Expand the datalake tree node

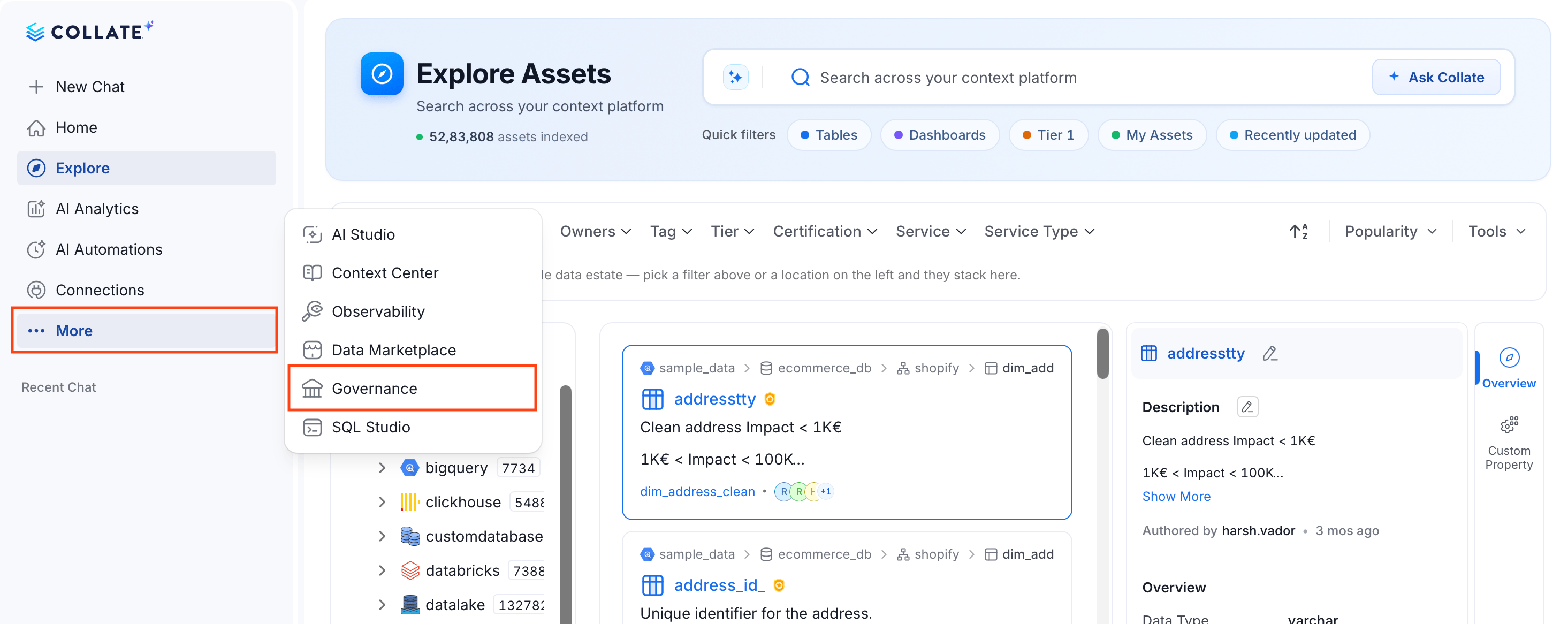[x=382, y=605]
